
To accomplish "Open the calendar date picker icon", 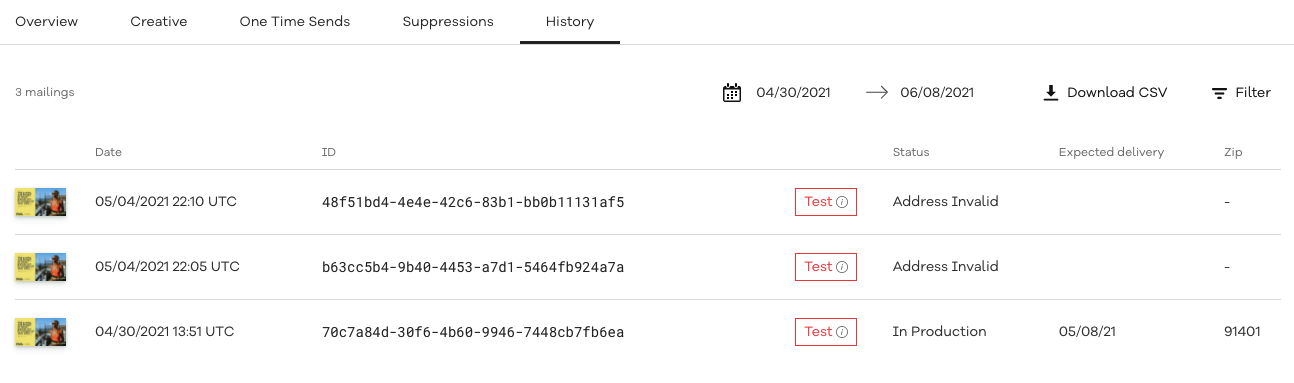I will tap(732, 93).
